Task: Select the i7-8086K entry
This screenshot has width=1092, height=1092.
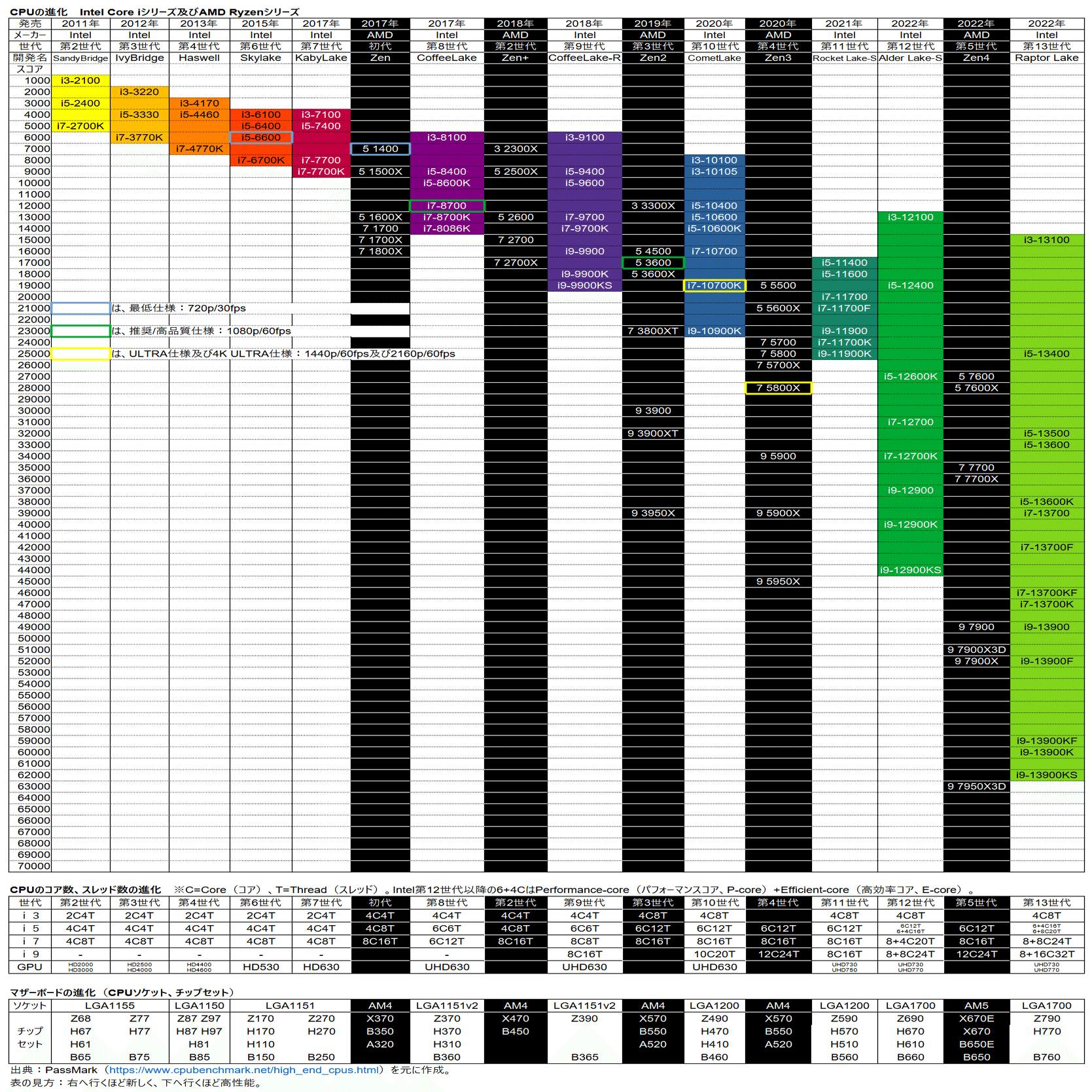Action: [447, 228]
